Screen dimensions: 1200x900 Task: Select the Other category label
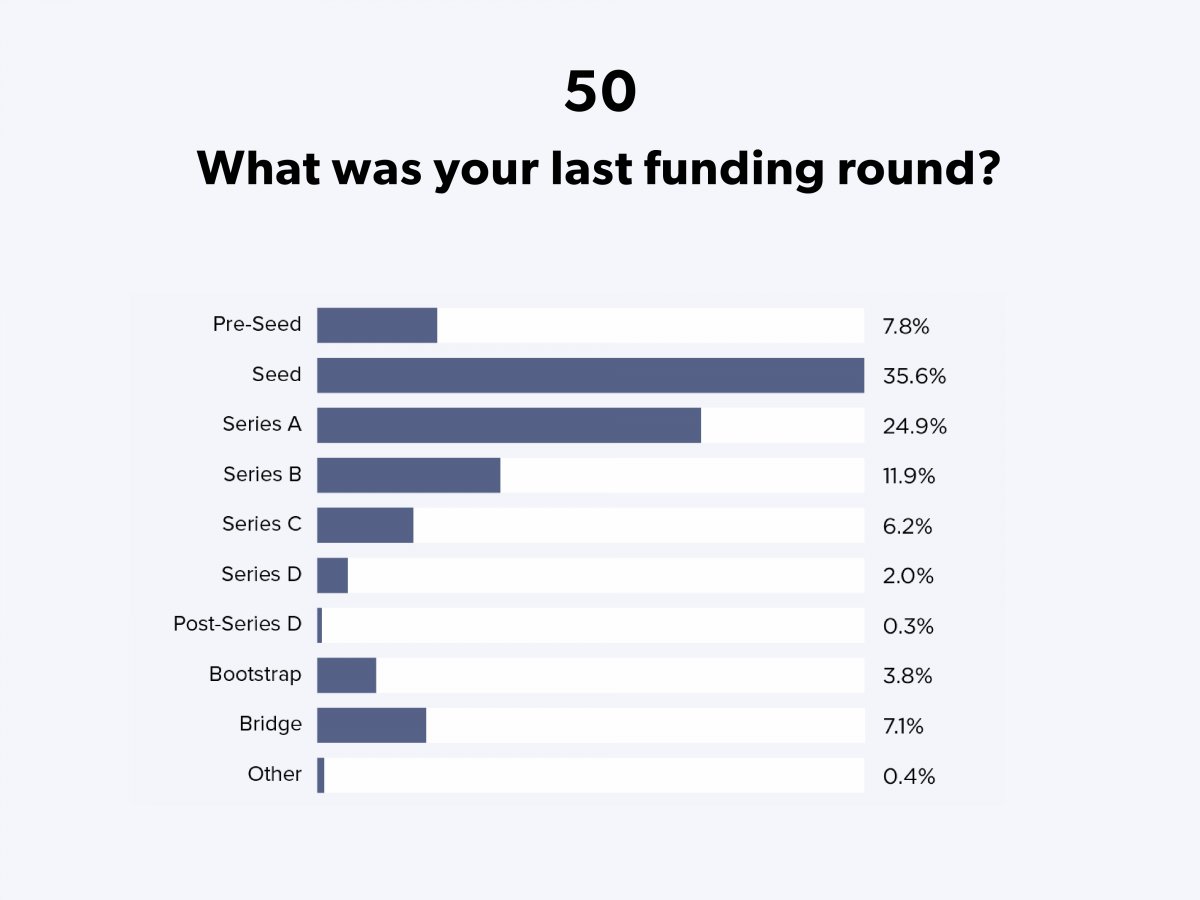point(274,774)
